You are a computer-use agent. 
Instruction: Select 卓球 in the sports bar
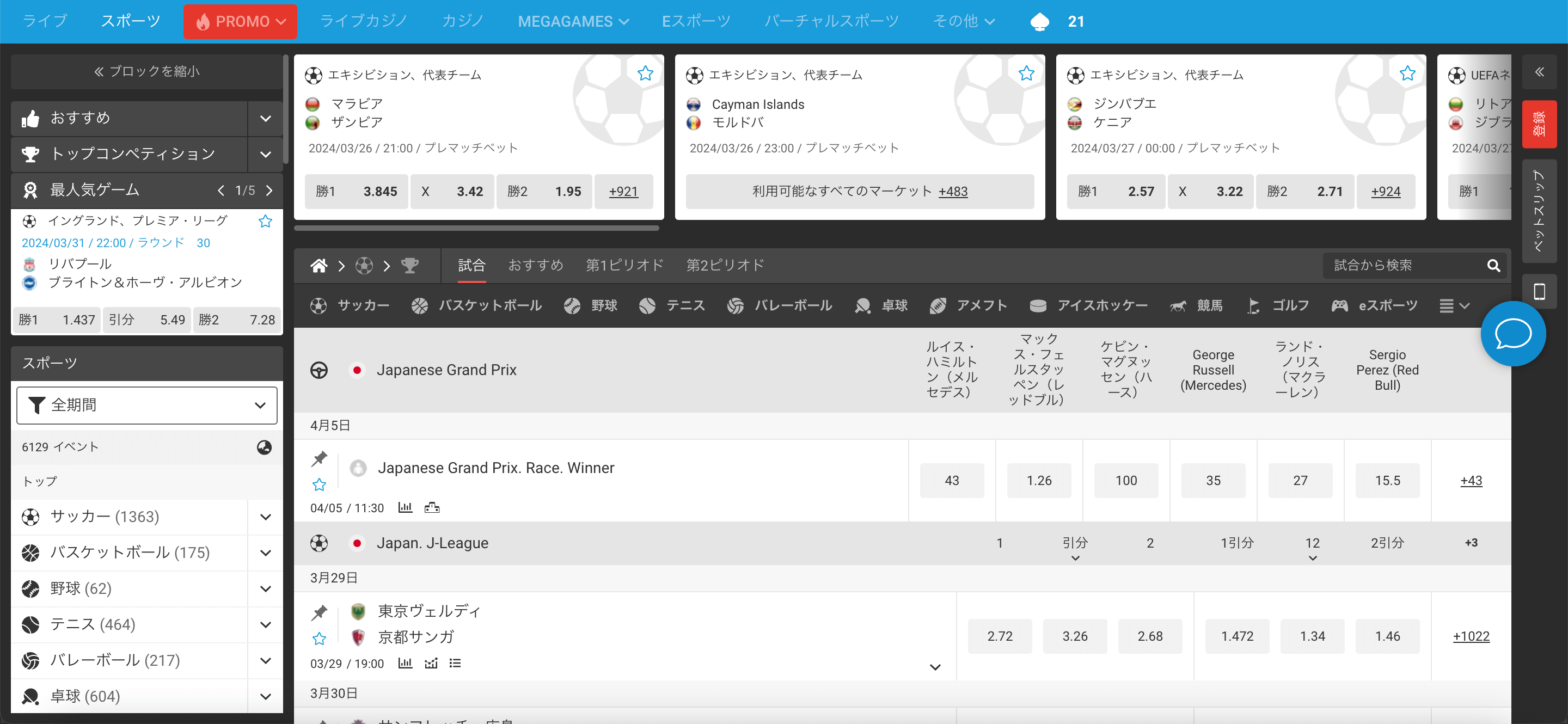click(x=881, y=306)
